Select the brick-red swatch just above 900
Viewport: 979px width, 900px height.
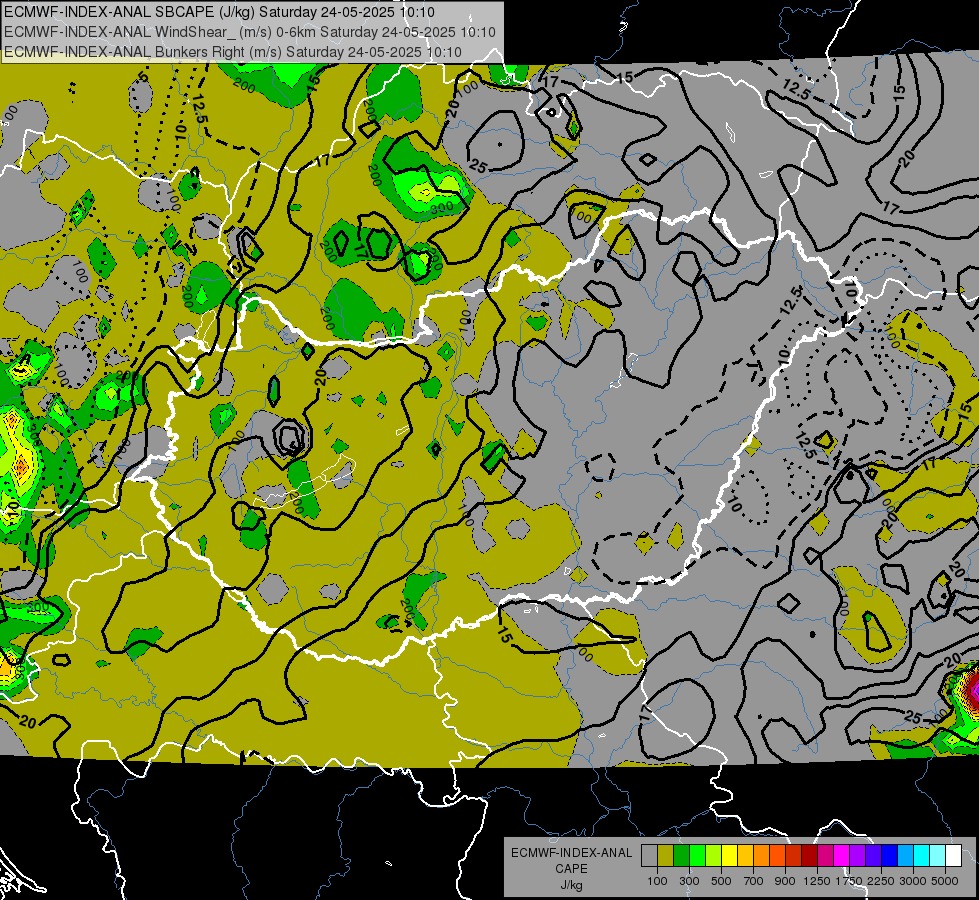(x=794, y=856)
